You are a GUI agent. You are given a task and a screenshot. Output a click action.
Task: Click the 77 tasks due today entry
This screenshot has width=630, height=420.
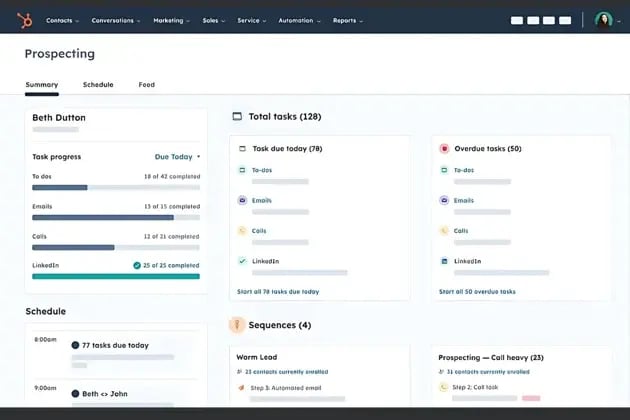pos(115,345)
